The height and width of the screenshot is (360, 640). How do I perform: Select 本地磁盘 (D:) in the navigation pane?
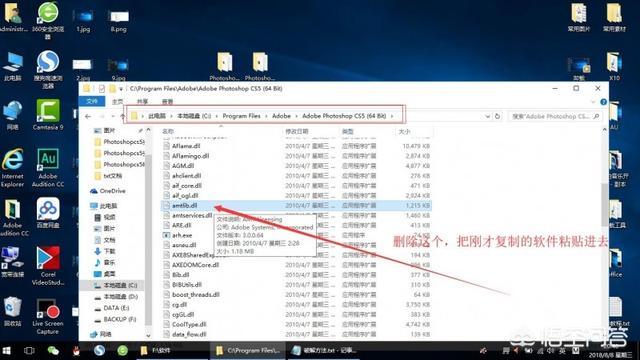pyautogui.click(x=116, y=297)
